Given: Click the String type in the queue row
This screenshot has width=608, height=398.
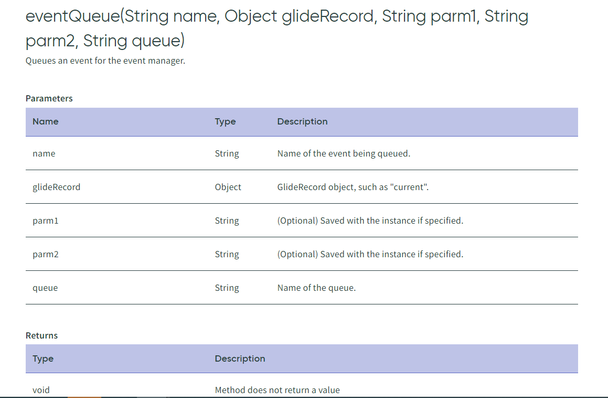Looking at the screenshot, I should (x=227, y=288).
